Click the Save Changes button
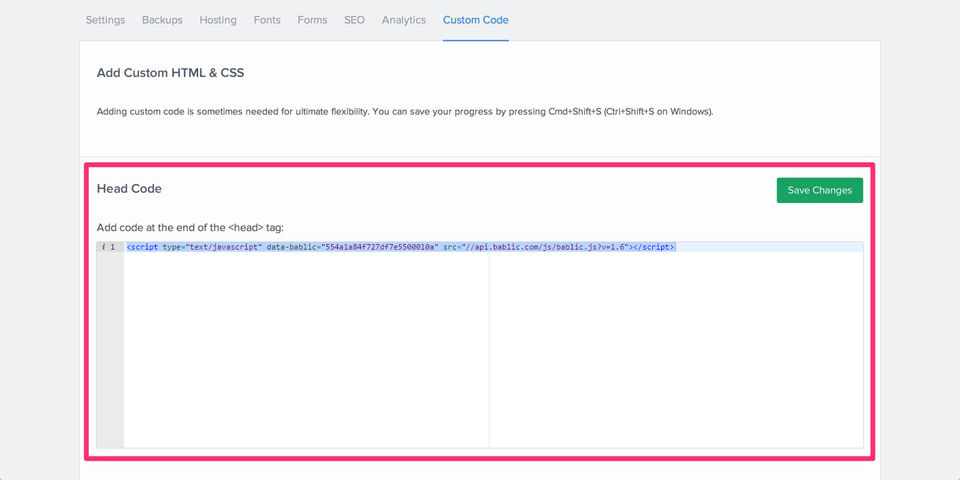This screenshot has width=960, height=480. pos(820,190)
